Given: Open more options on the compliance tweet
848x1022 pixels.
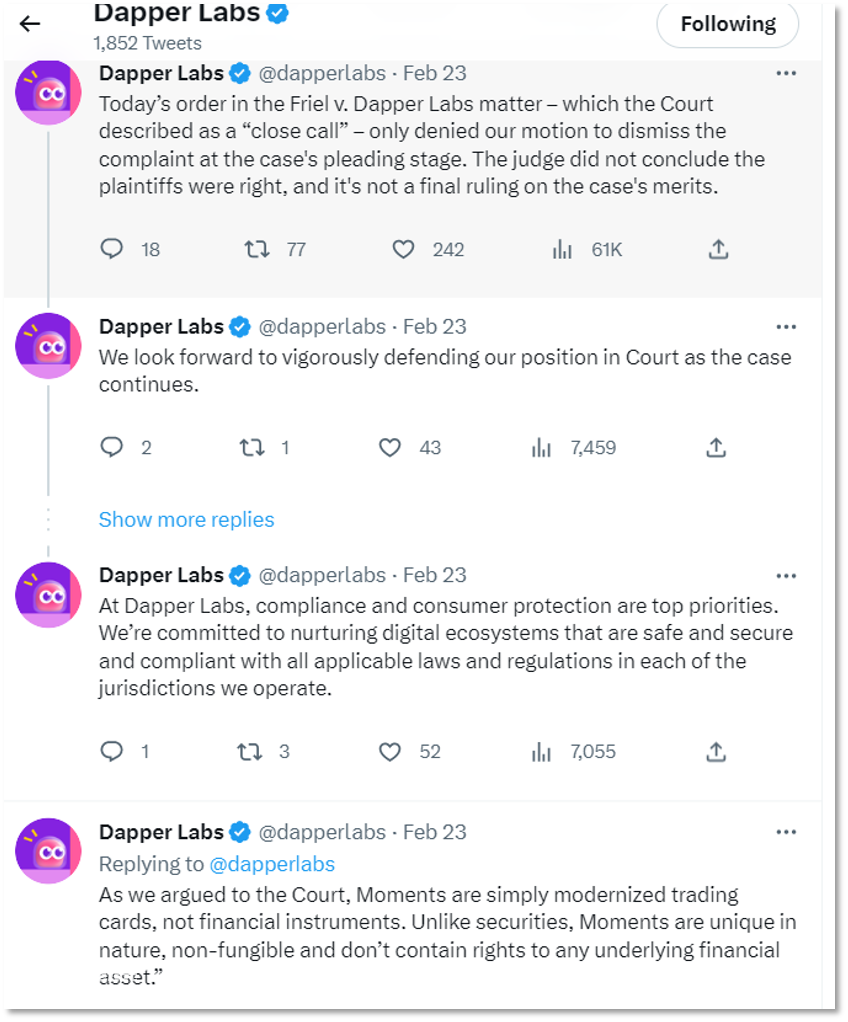Looking at the screenshot, I should pyautogui.click(x=786, y=576).
